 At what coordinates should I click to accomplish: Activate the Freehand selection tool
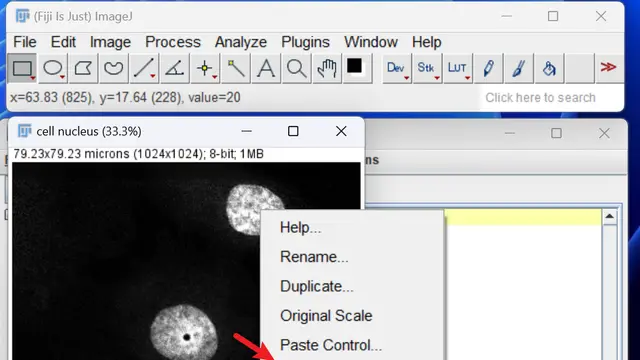(x=113, y=68)
